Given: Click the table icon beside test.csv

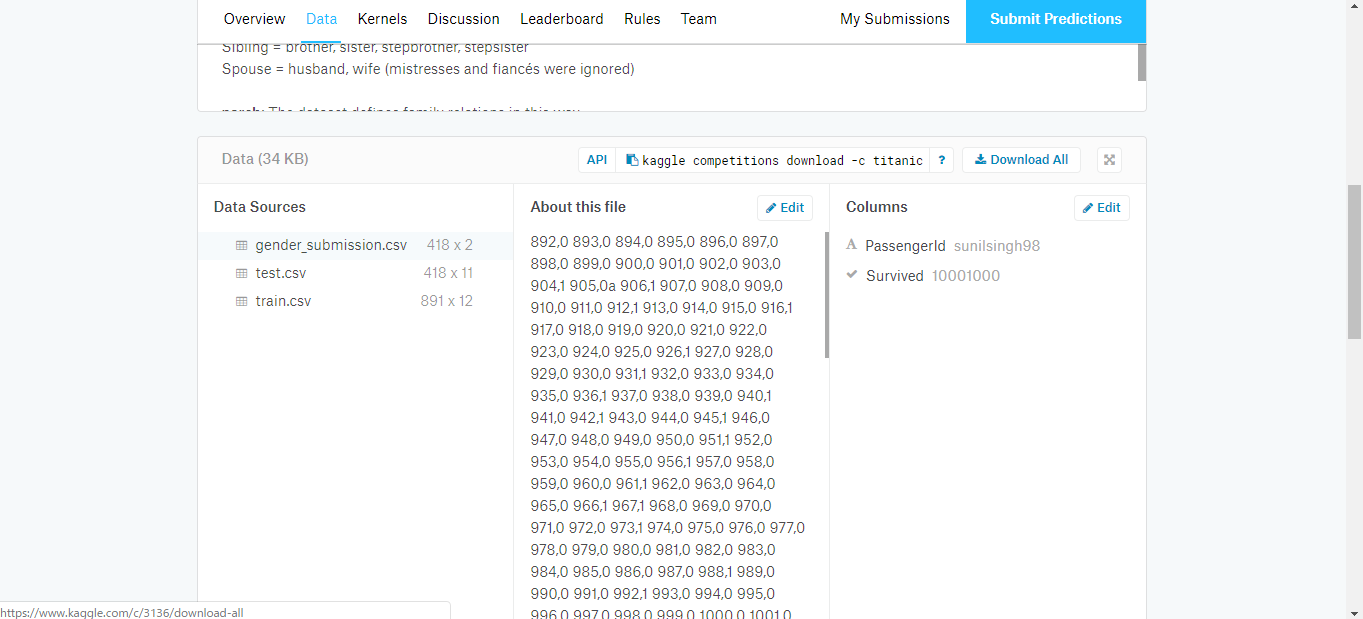Looking at the screenshot, I should click(241, 273).
